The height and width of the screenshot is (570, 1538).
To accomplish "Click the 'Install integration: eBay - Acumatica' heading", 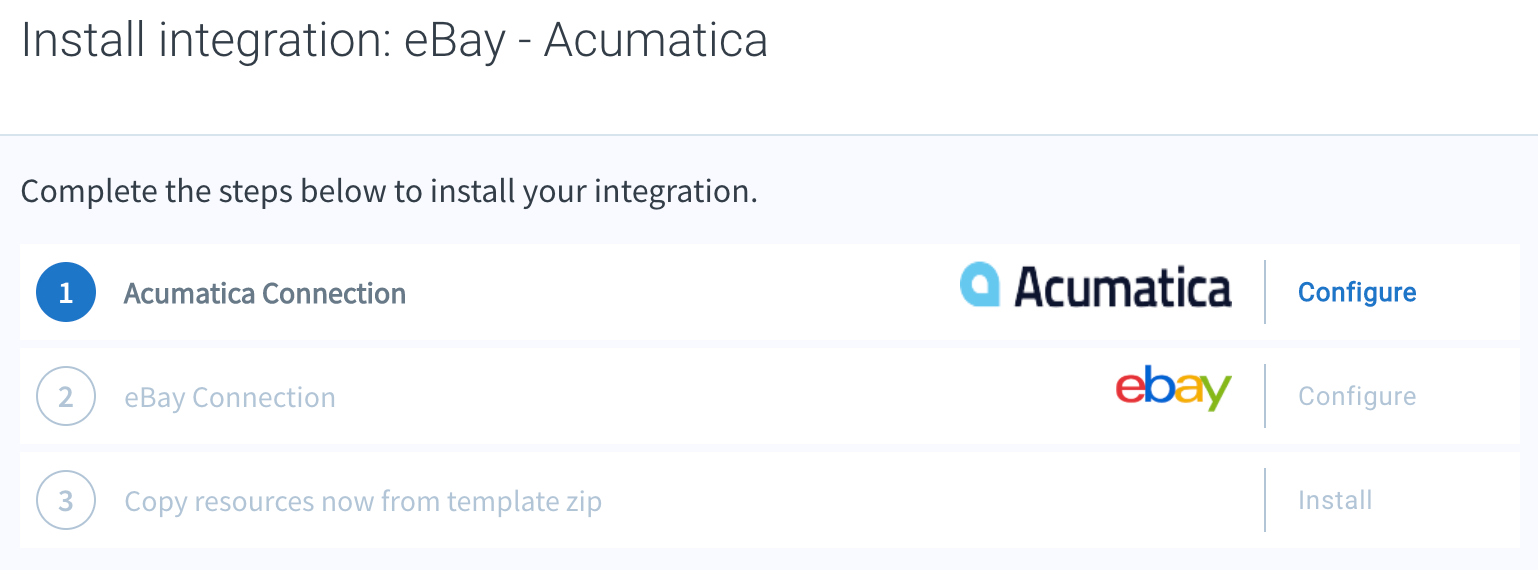I will 394,42.
